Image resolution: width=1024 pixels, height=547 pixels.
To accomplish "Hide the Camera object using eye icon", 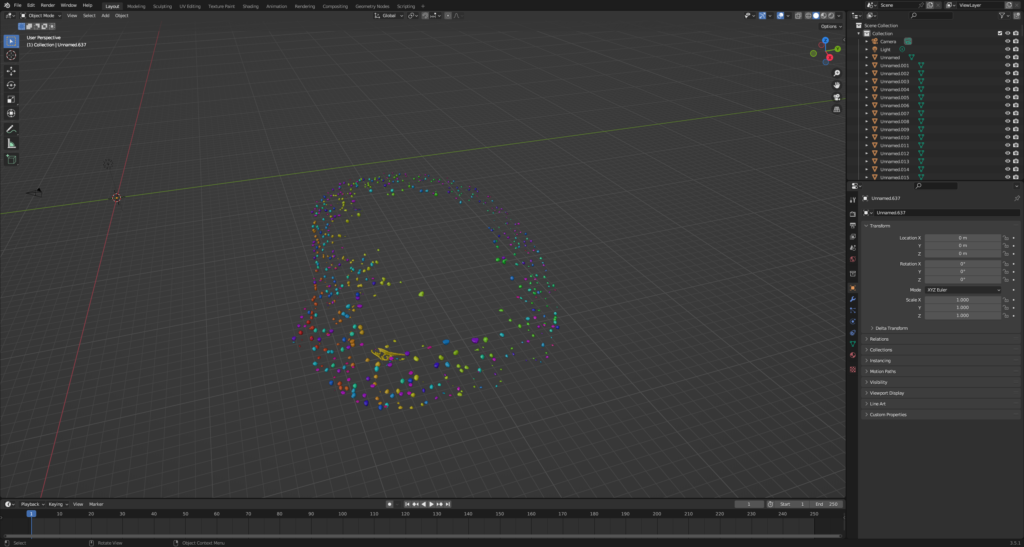I will tap(1006, 41).
